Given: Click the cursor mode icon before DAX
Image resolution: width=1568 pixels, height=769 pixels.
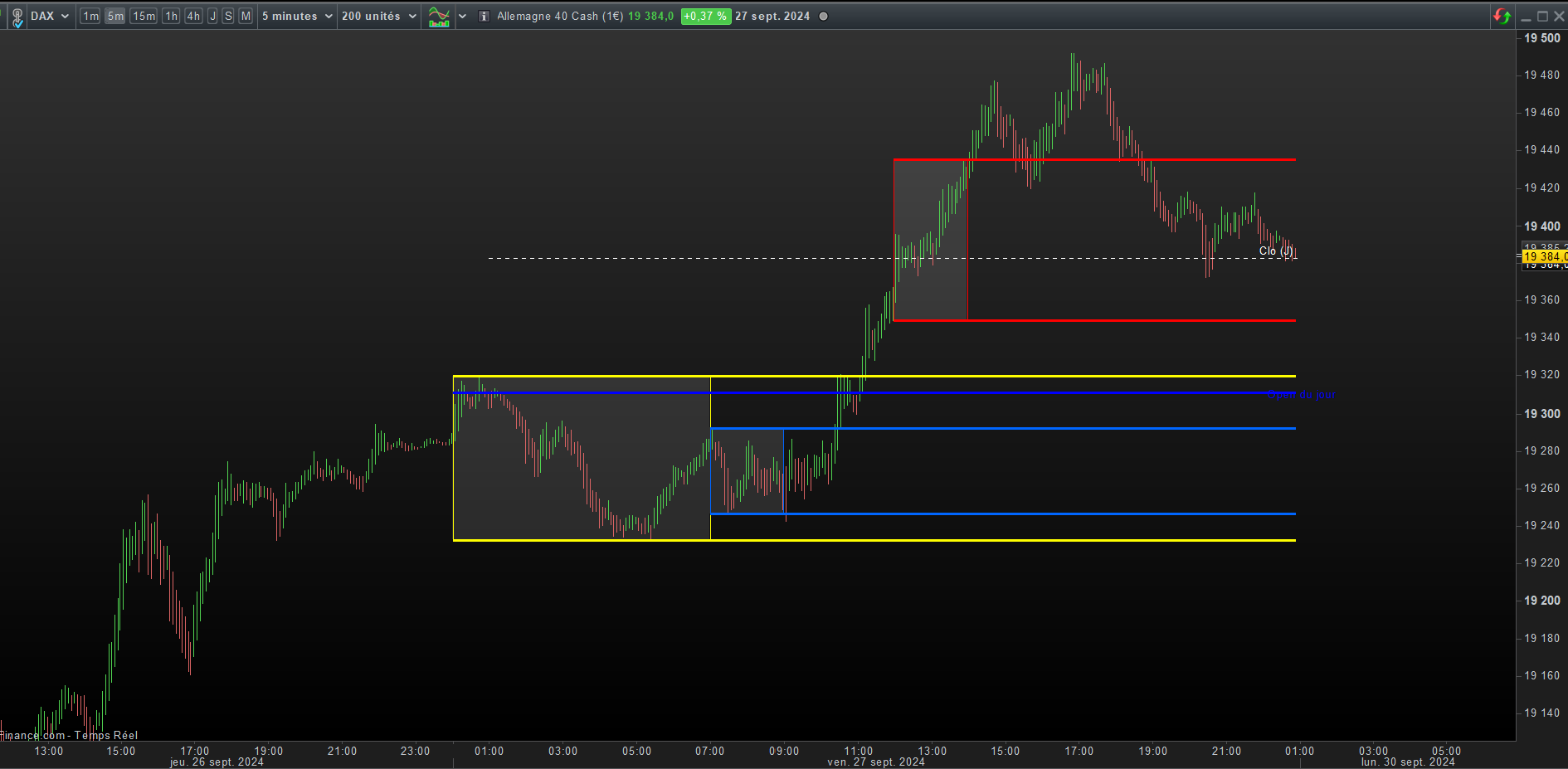Looking at the screenshot, I should click(17, 17).
